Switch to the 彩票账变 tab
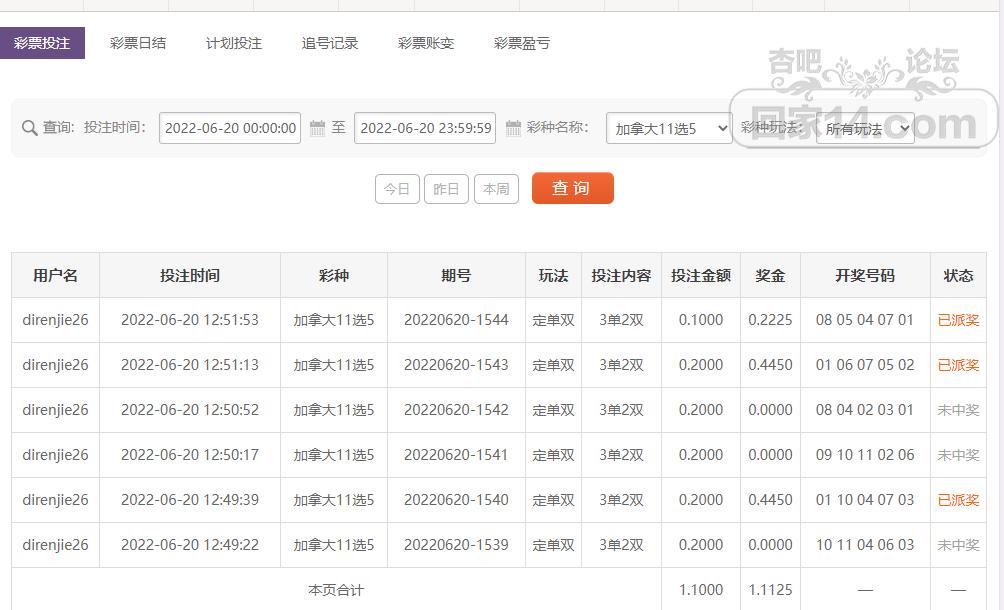Image resolution: width=1004 pixels, height=610 pixels. point(424,43)
